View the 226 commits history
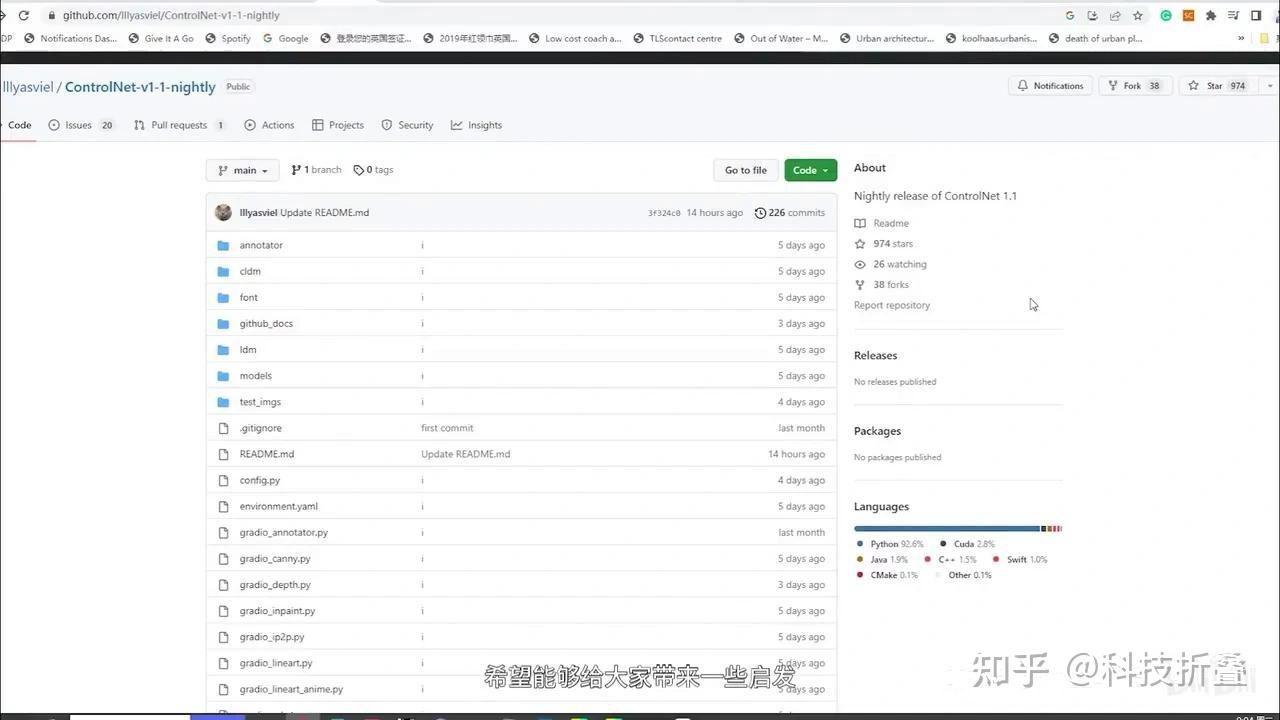The image size is (1280, 720). coord(790,213)
